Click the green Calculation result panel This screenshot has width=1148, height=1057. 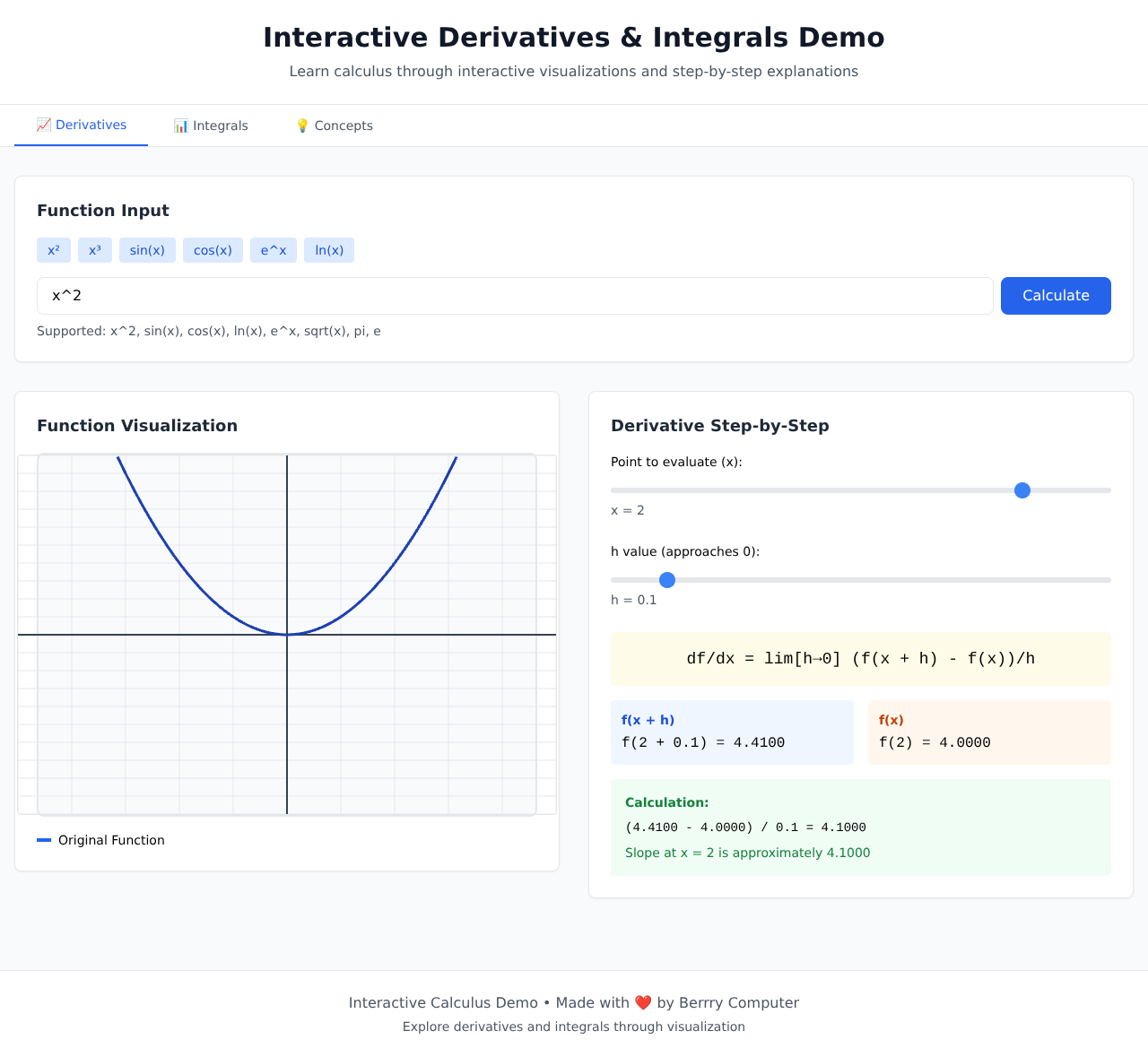click(x=861, y=827)
